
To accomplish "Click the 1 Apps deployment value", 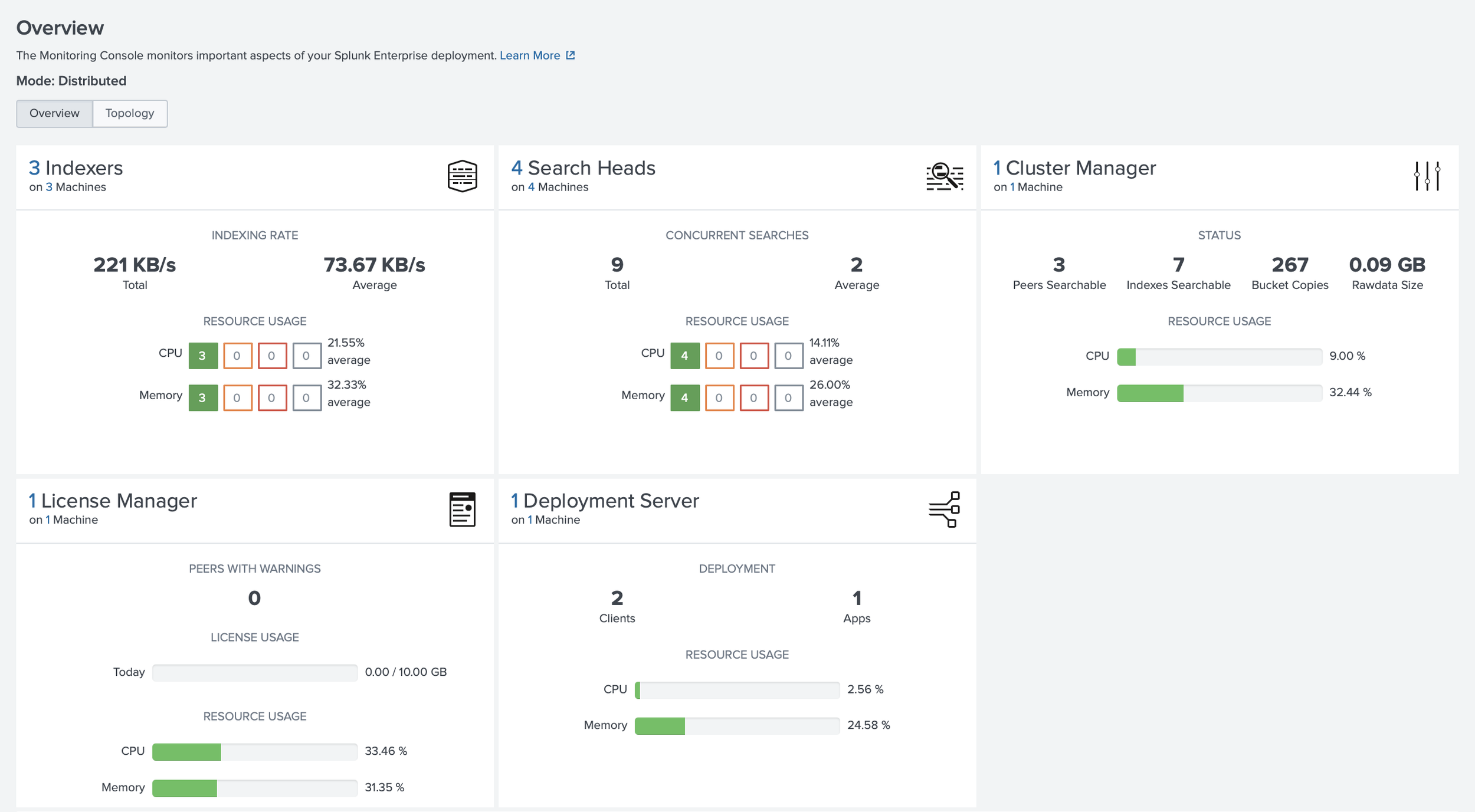I will pyautogui.click(x=857, y=598).
